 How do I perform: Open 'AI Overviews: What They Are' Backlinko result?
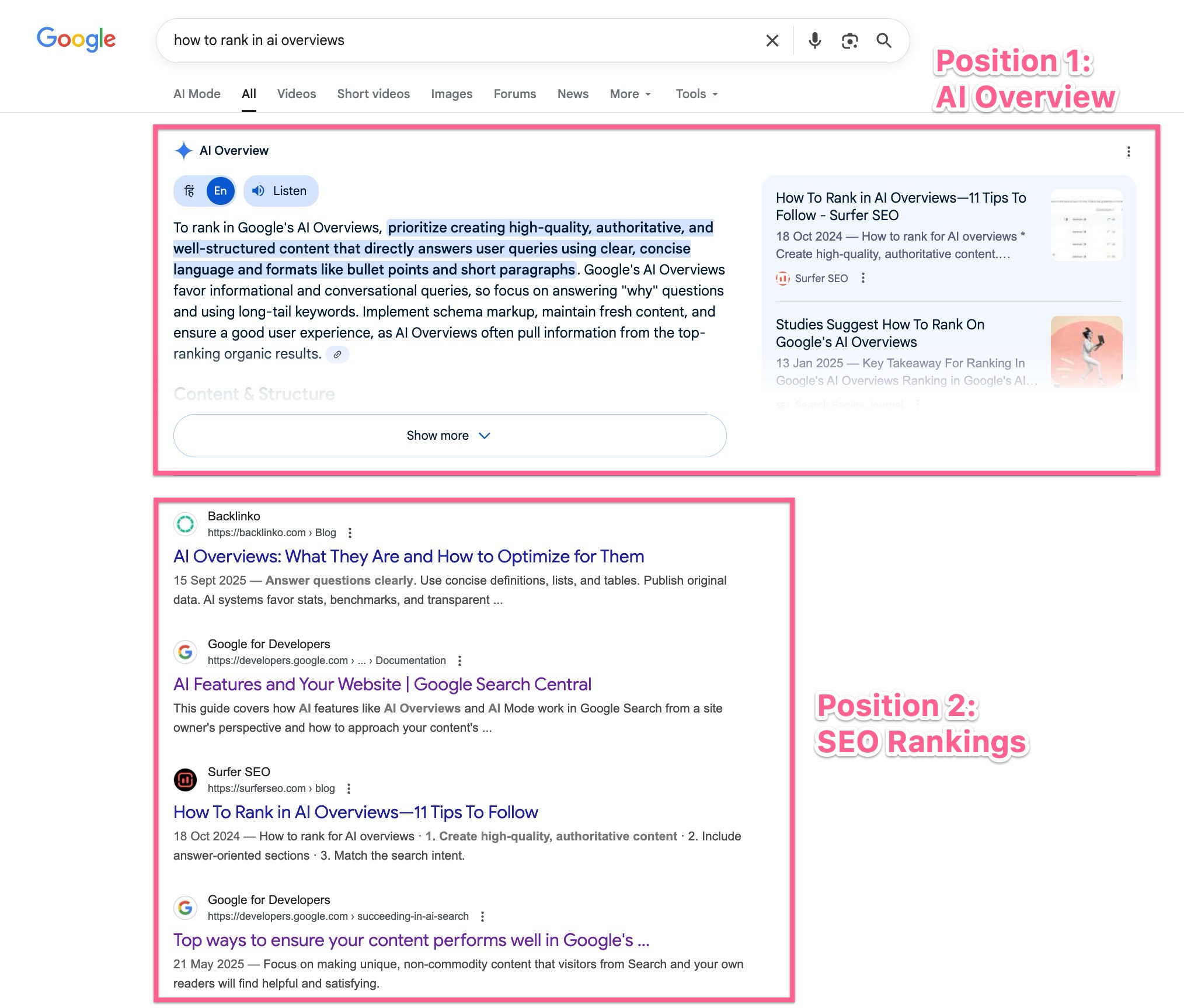pyautogui.click(x=409, y=557)
